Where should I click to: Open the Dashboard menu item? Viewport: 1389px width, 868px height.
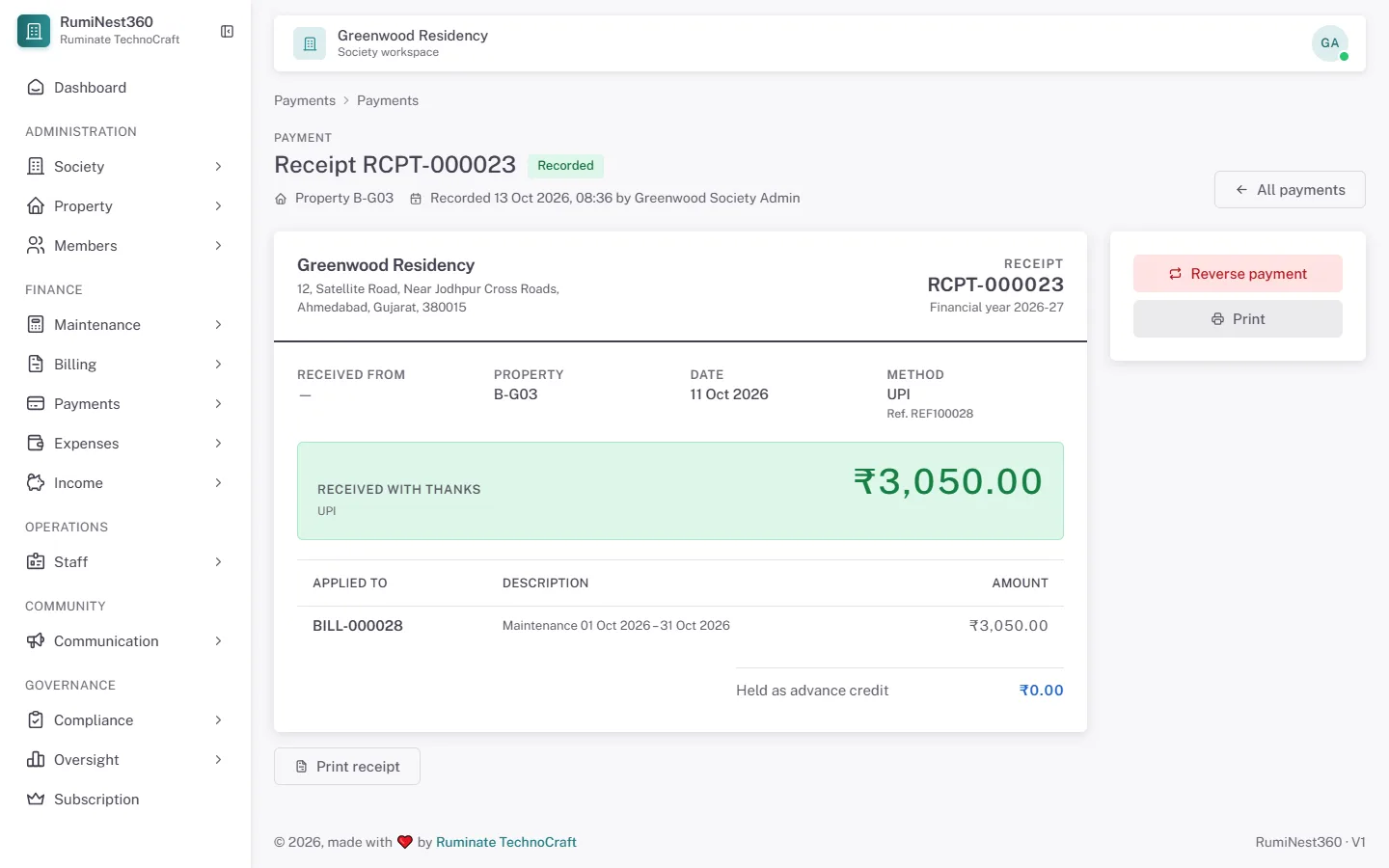pos(125,88)
